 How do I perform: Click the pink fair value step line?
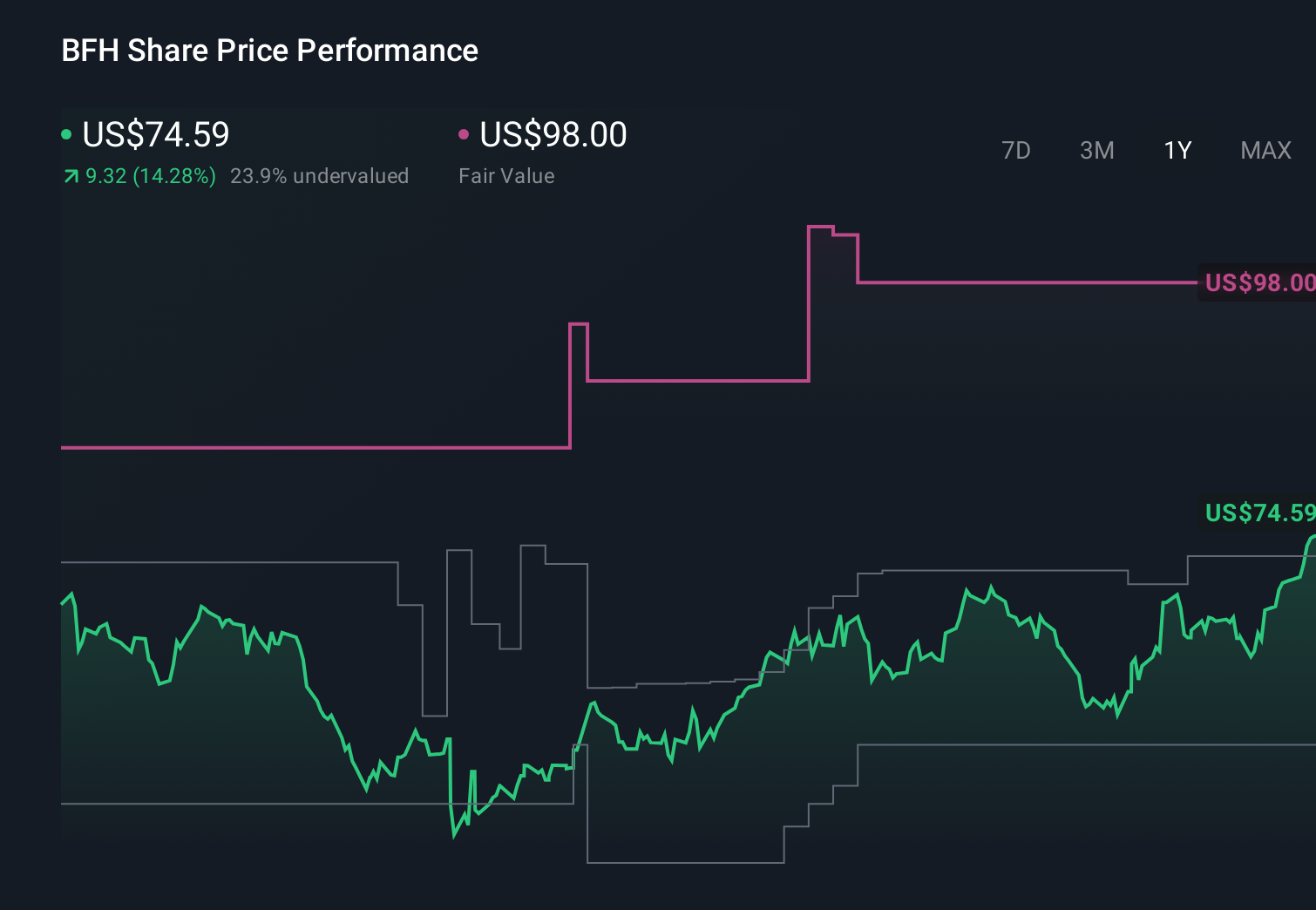[697, 381]
